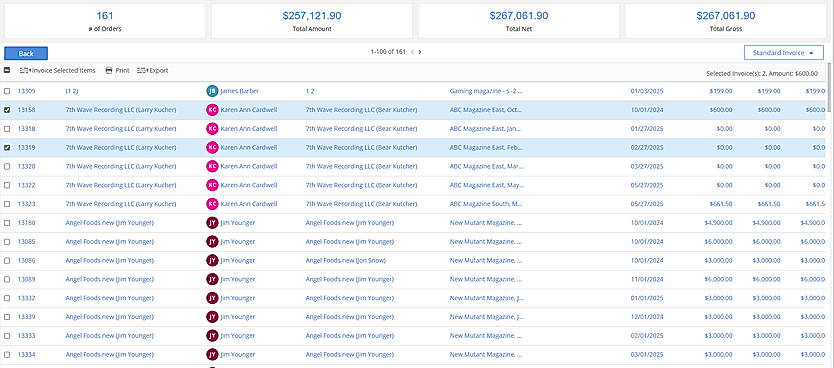Check the box for order 13309
Screen dimensions: 834x368
click(7, 91)
